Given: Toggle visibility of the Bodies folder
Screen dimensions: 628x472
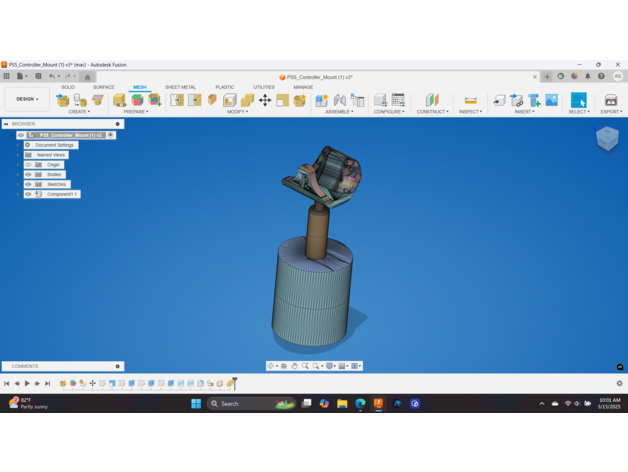Looking at the screenshot, I should (29, 175).
